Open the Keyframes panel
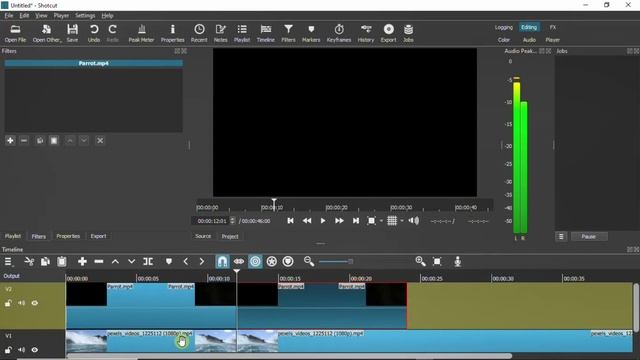The image size is (640, 360). tap(339, 33)
